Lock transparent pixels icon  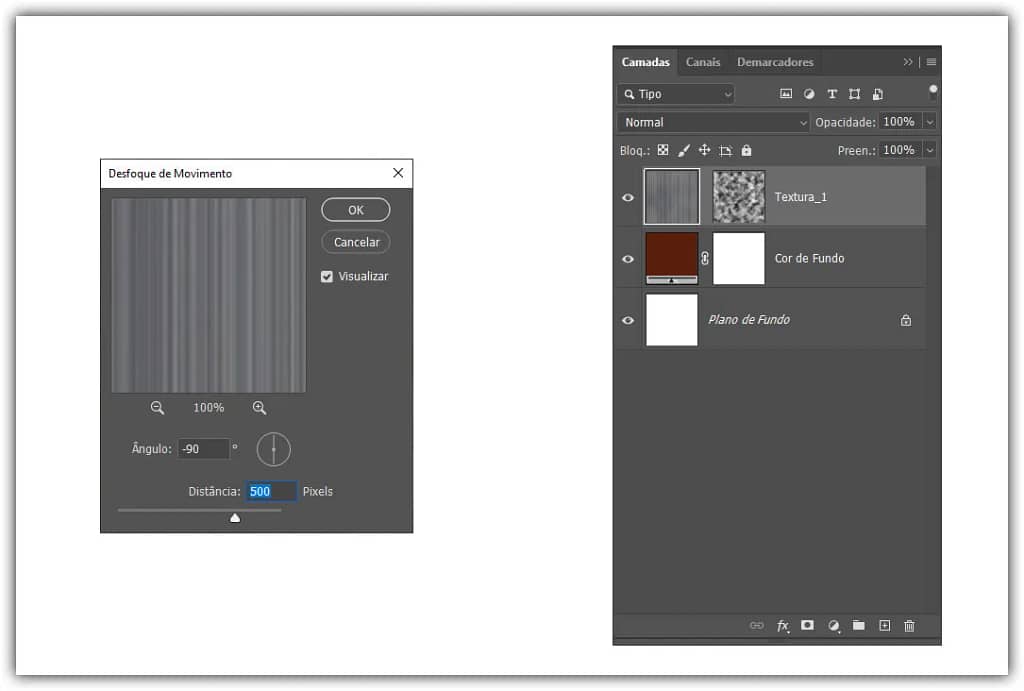(663, 150)
